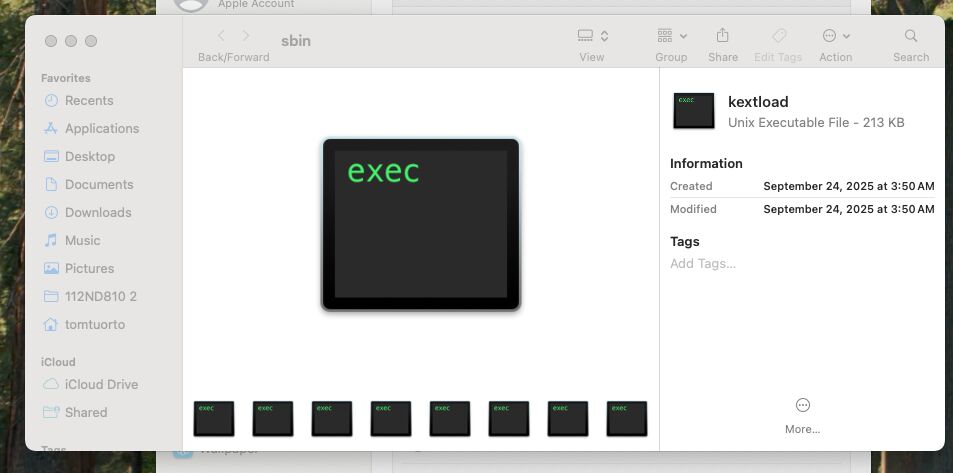Select the last exec thumbnail in gallery strip
This screenshot has height=473, width=953.
(x=627, y=419)
